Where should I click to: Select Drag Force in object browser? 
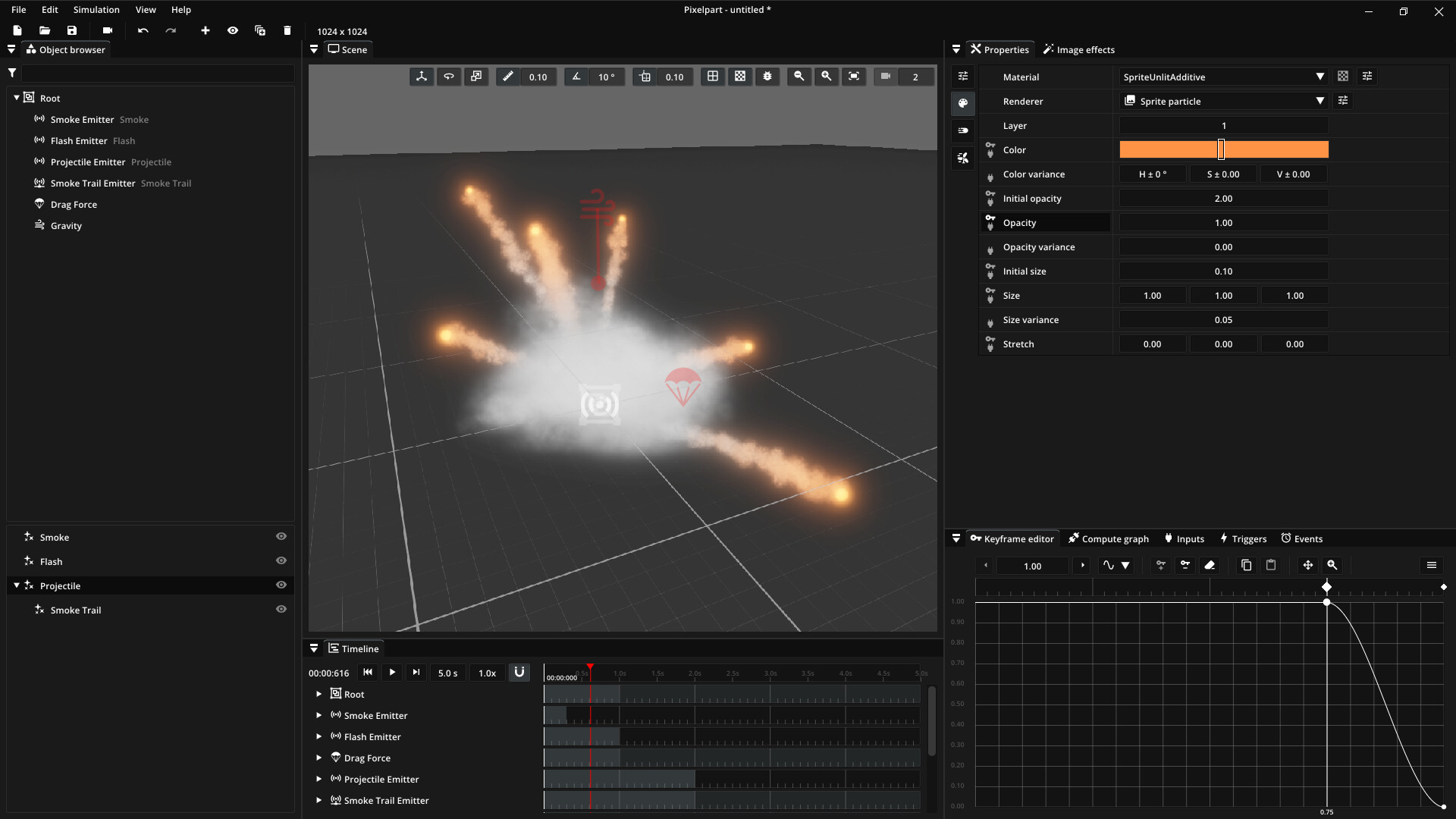(x=74, y=205)
